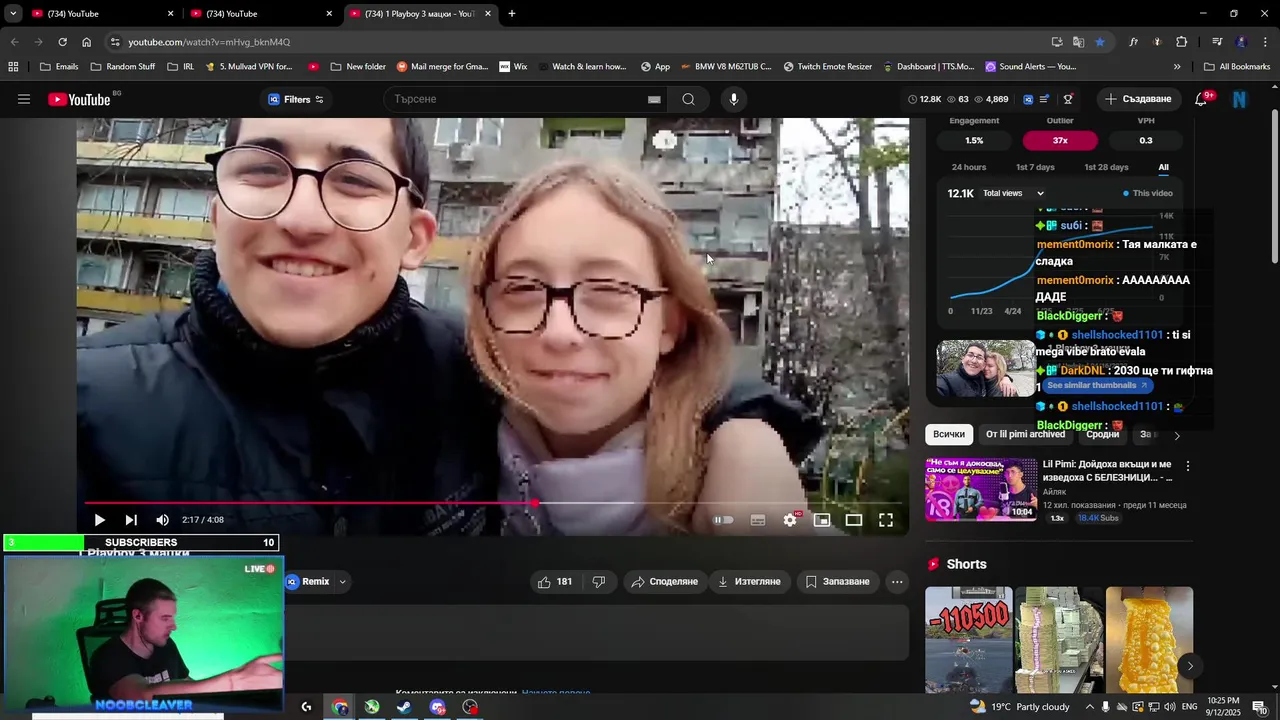
Task: Open Steam from the taskbar
Action: pos(404,707)
